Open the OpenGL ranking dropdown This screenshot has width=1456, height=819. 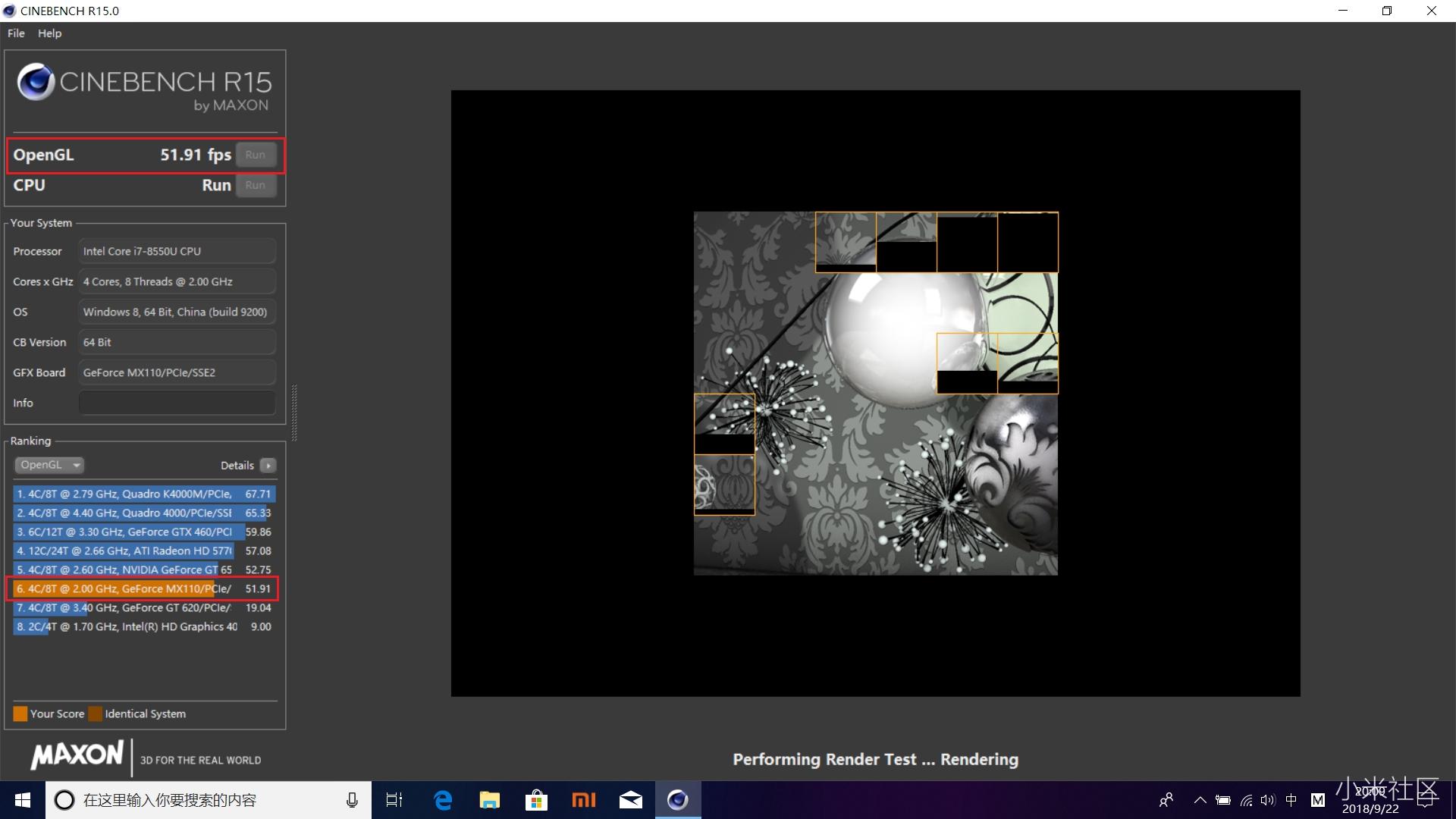point(49,465)
